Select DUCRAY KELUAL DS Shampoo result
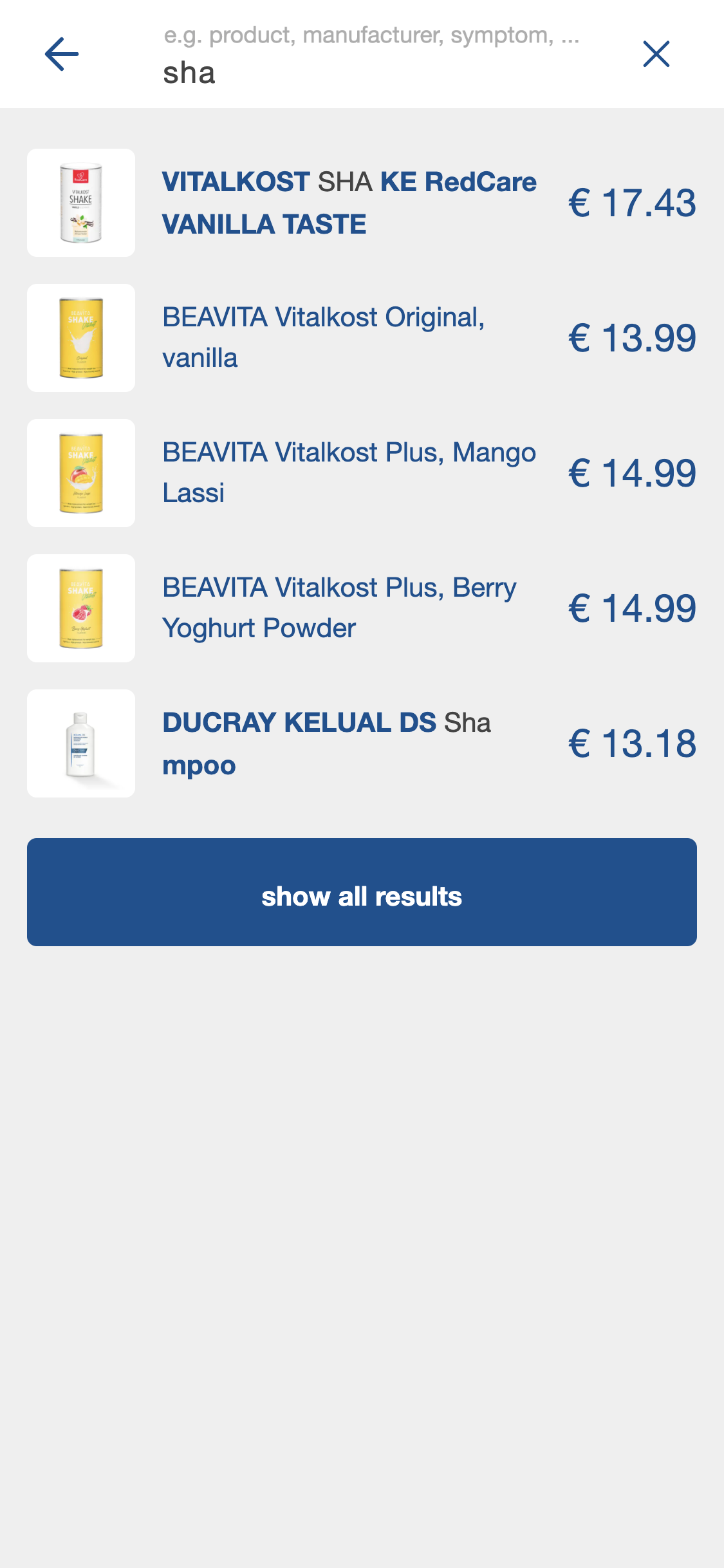 coord(326,743)
